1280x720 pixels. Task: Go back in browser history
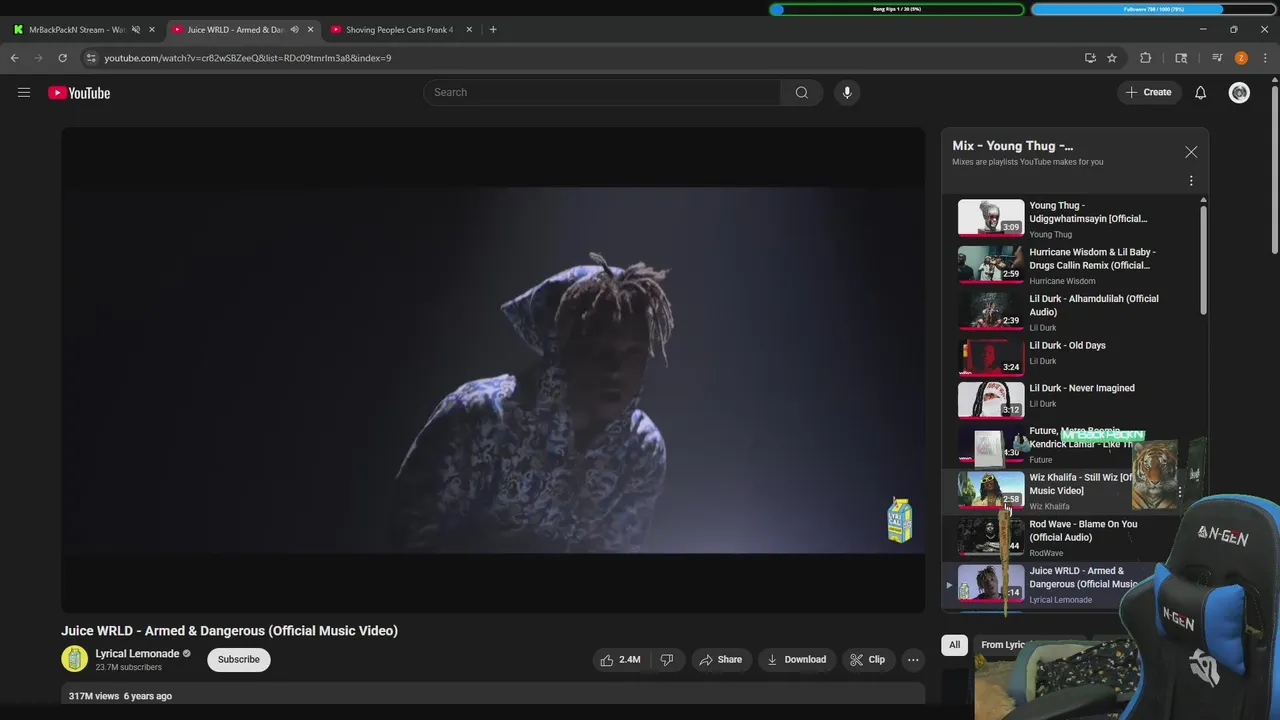click(14, 58)
